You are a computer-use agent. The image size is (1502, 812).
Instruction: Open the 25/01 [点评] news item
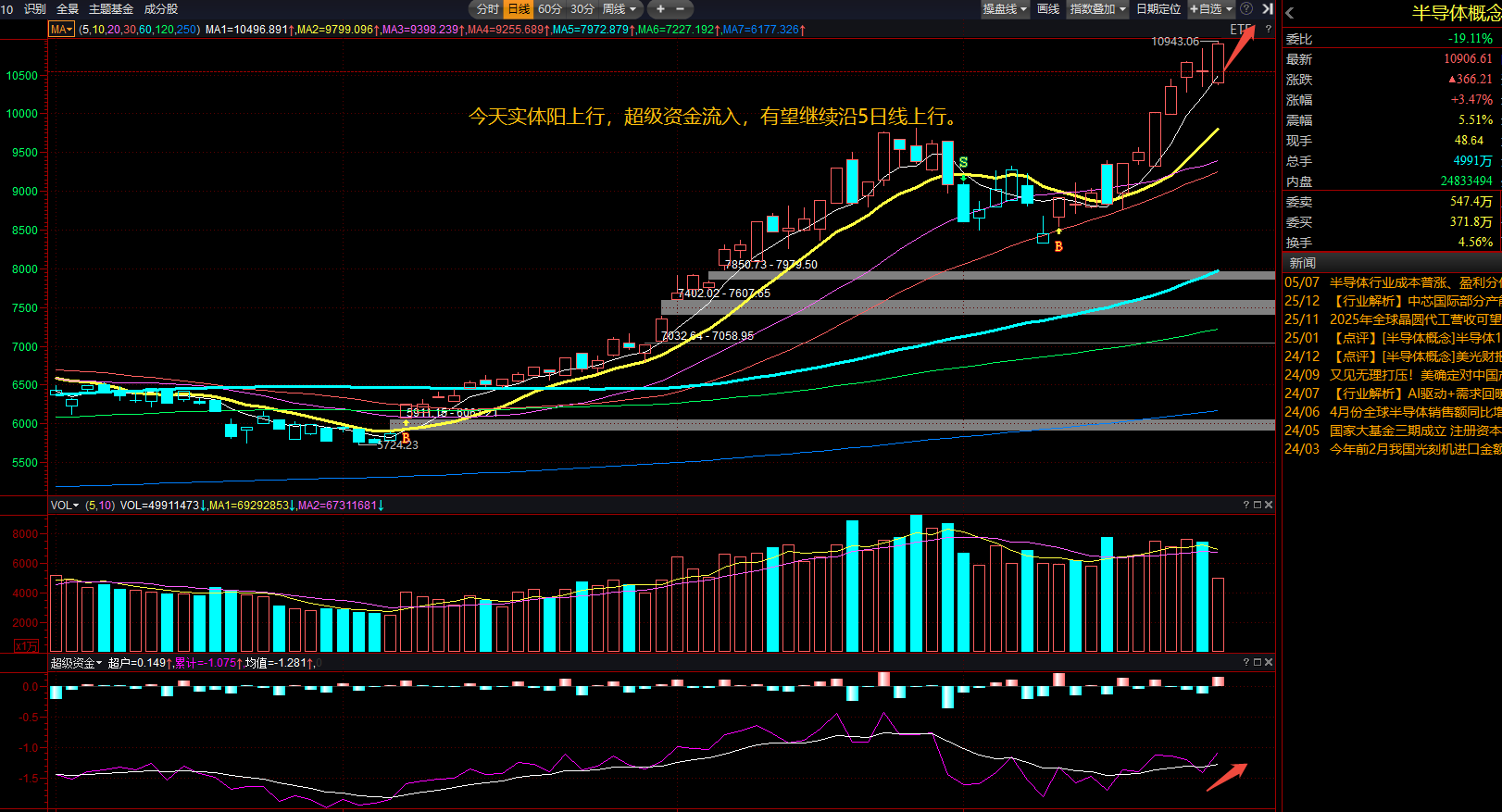1392,338
